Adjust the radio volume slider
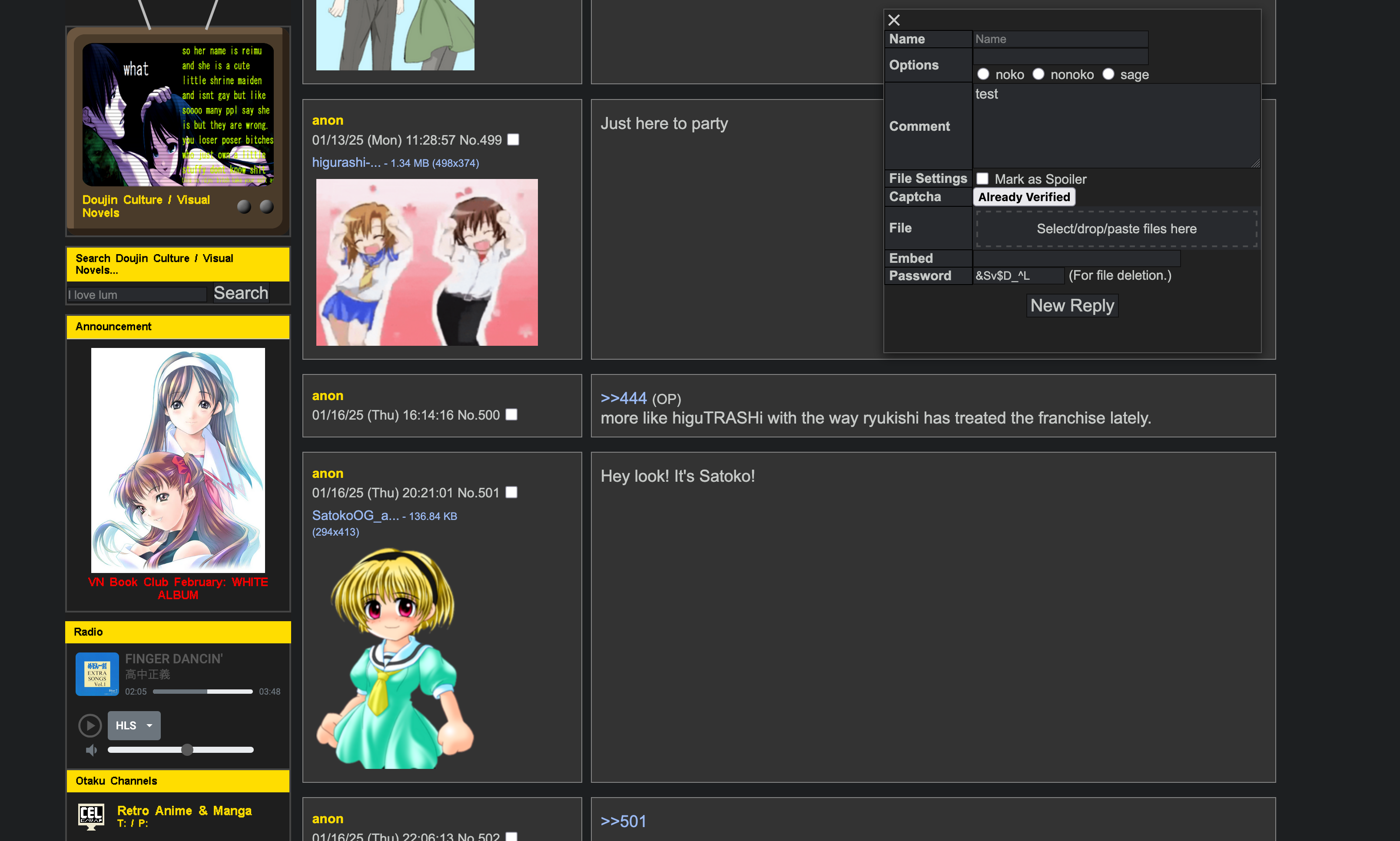This screenshot has height=841, width=1400. tap(187, 750)
